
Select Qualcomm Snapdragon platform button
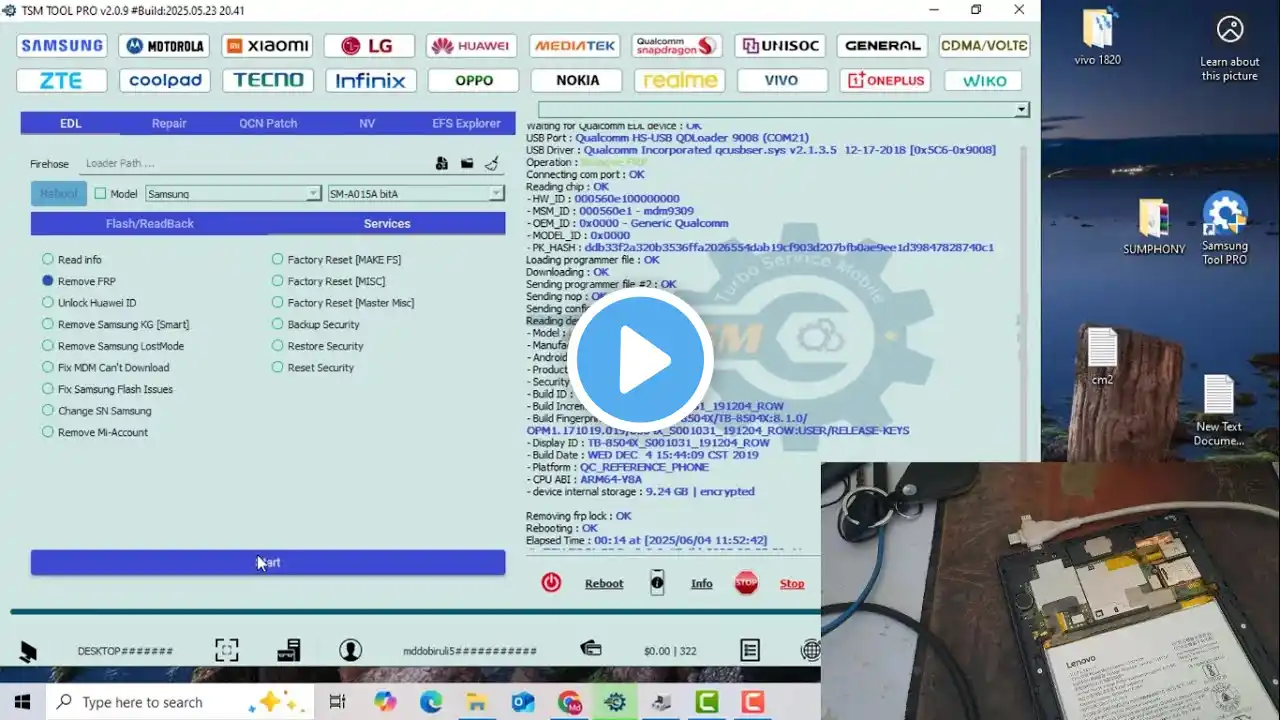tap(677, 46)
